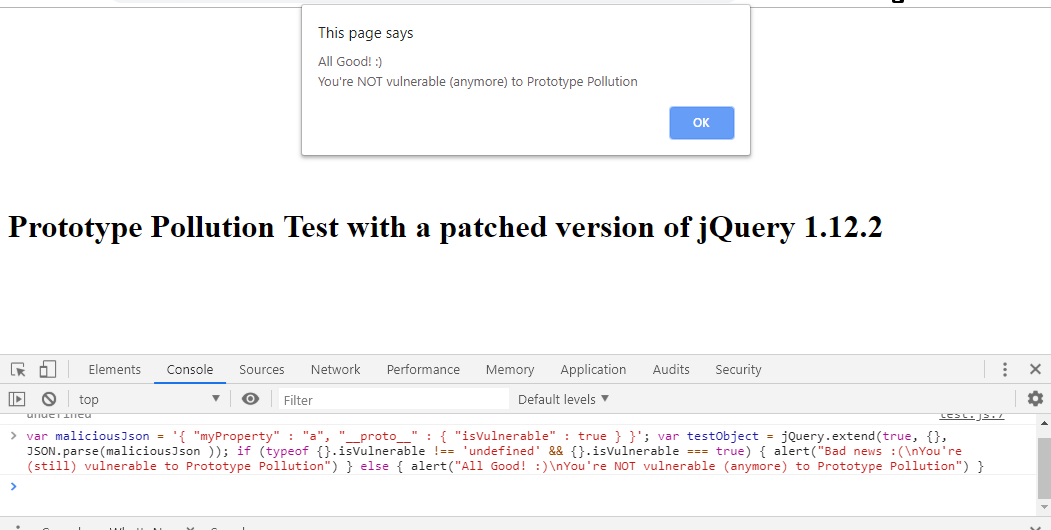Clear the console output
The image size is (1051, 530).
click(x=49, y=399)
